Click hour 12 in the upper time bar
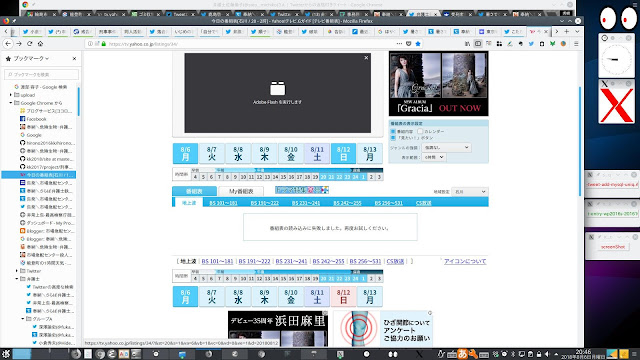Image resolution: width=640 pixels, height=360 pixels. pos(259,177)
